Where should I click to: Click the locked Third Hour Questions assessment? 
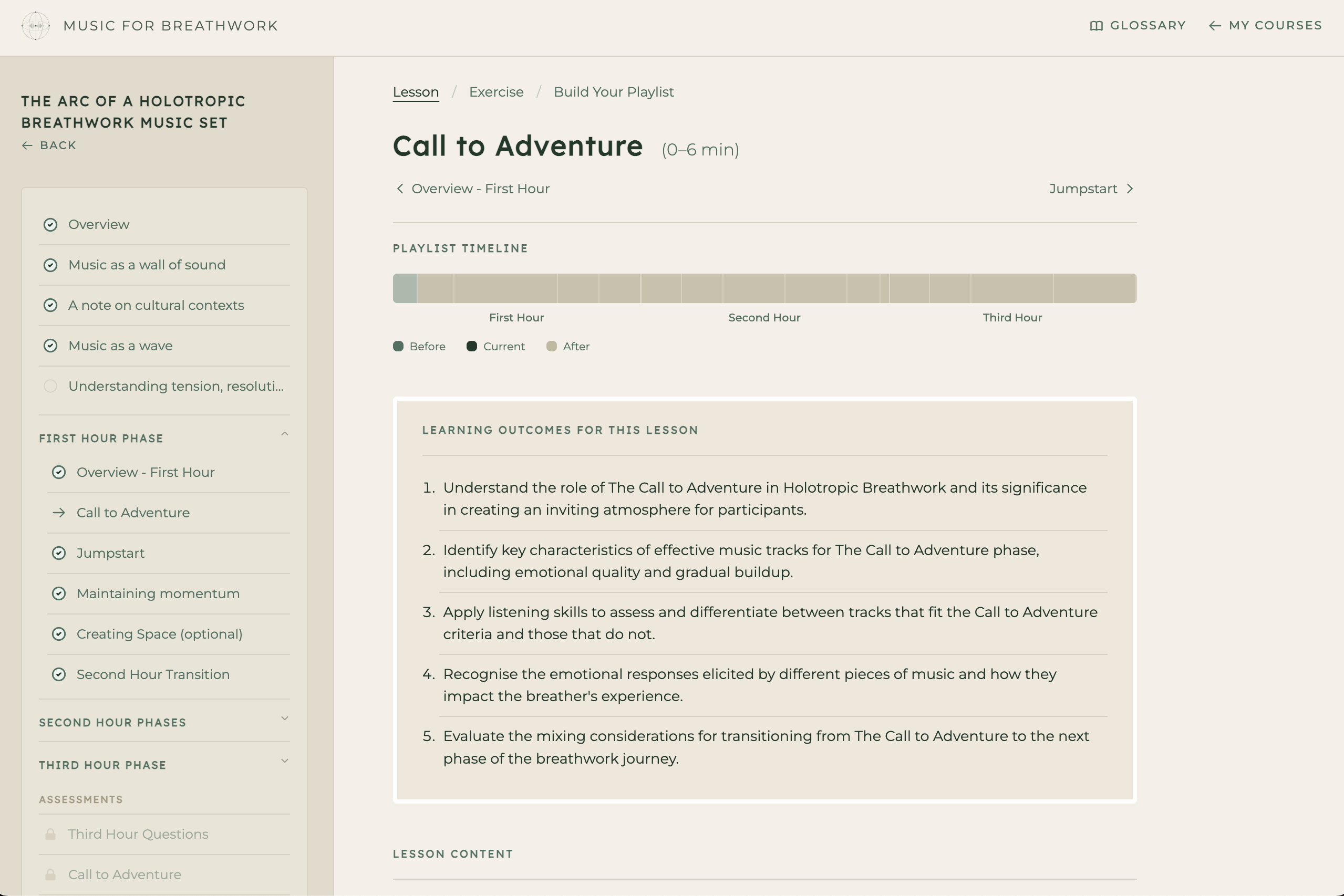164,834
